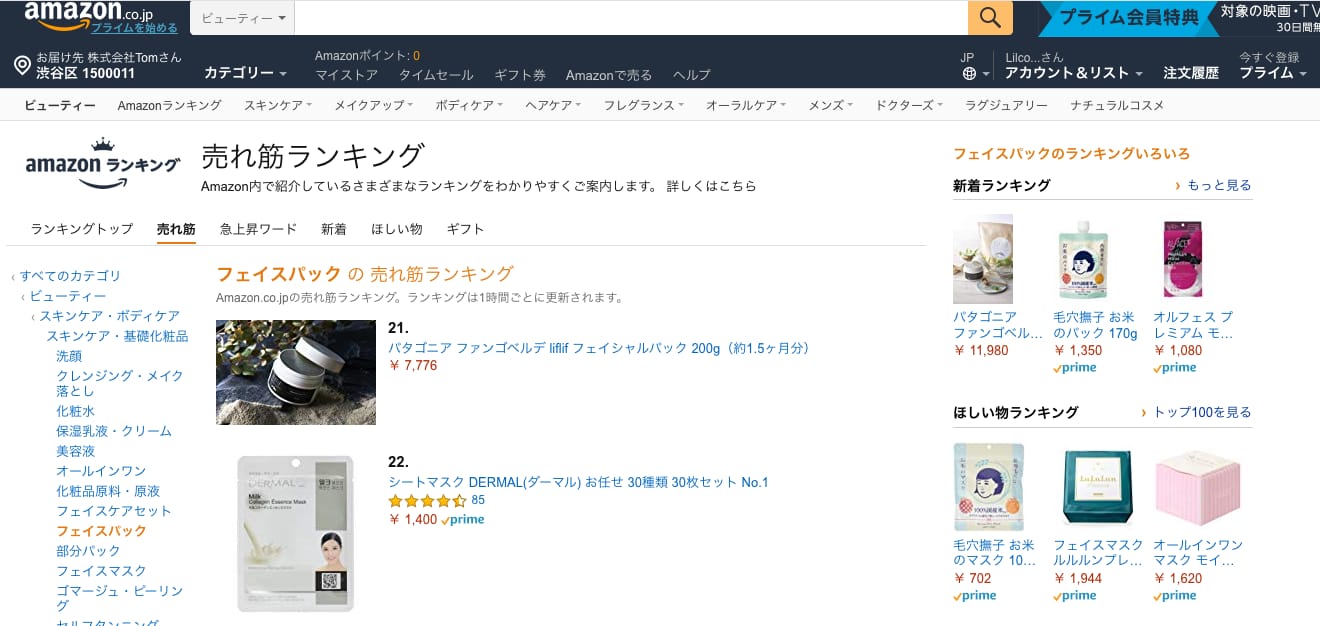Open the スキンケア nav dropdown
The width and height of the screenshot is (1320, 626).
point(278,105)
